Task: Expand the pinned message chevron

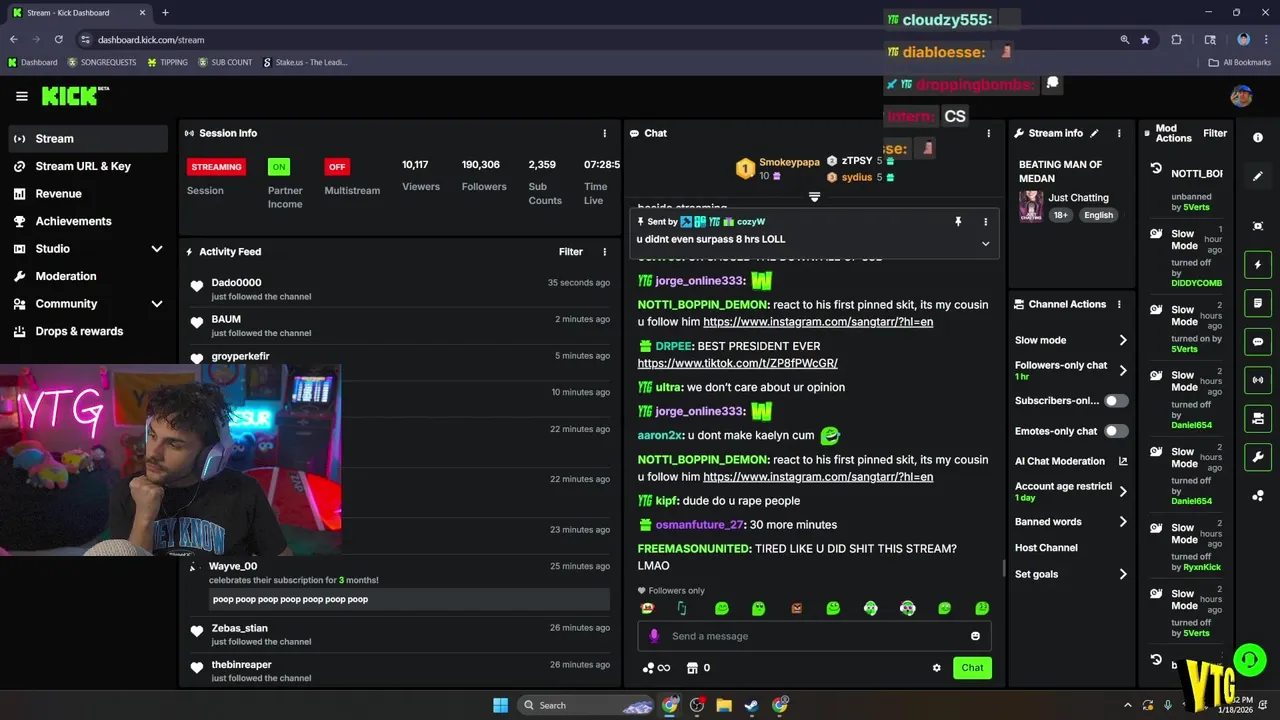Action: click(985, 244)
